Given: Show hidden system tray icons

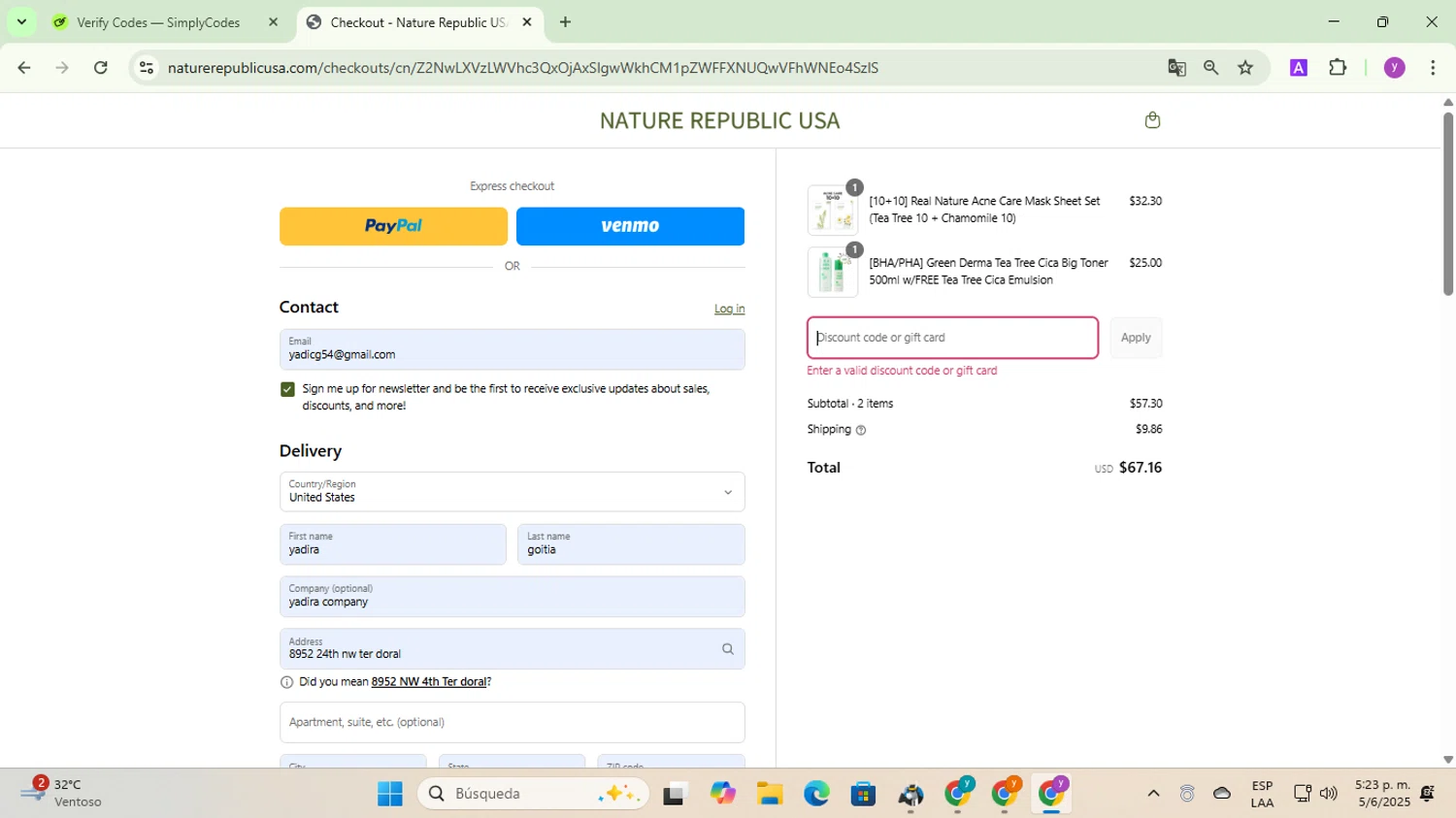Looking at the screenshot, I should [x=1153, y=794].
